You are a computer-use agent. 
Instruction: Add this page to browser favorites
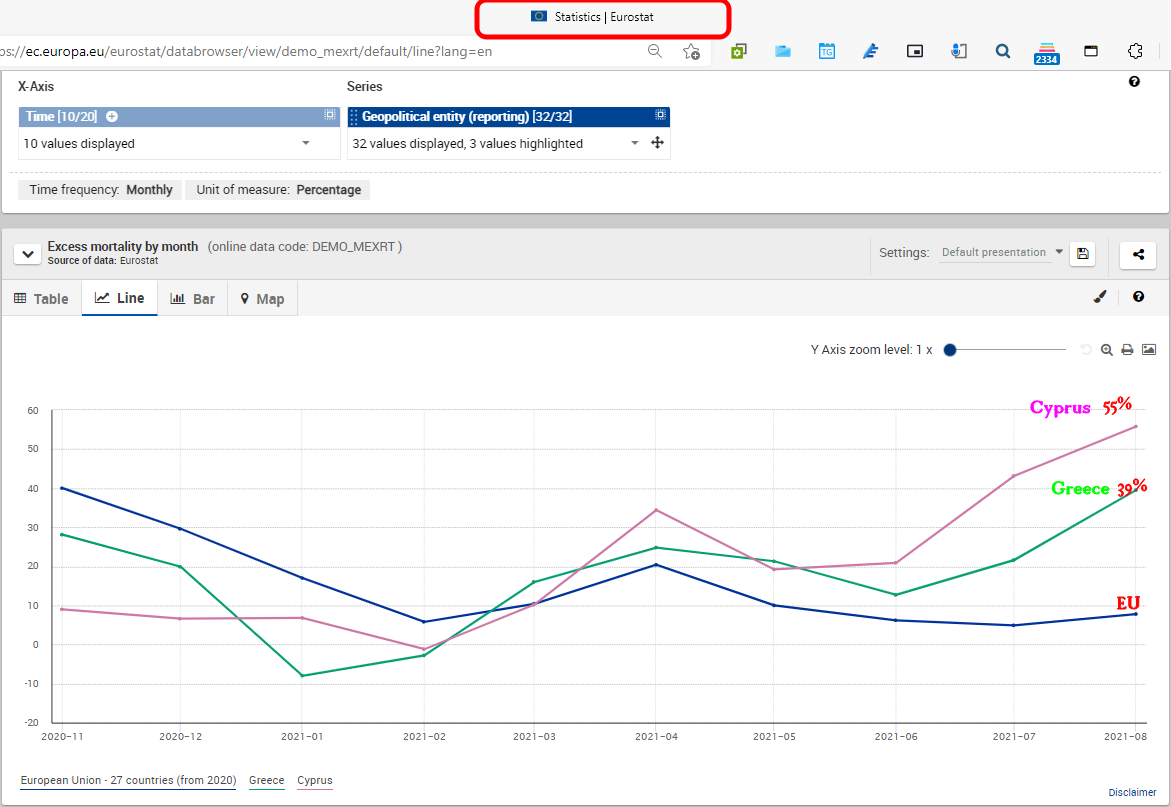(x=691, y=51)
